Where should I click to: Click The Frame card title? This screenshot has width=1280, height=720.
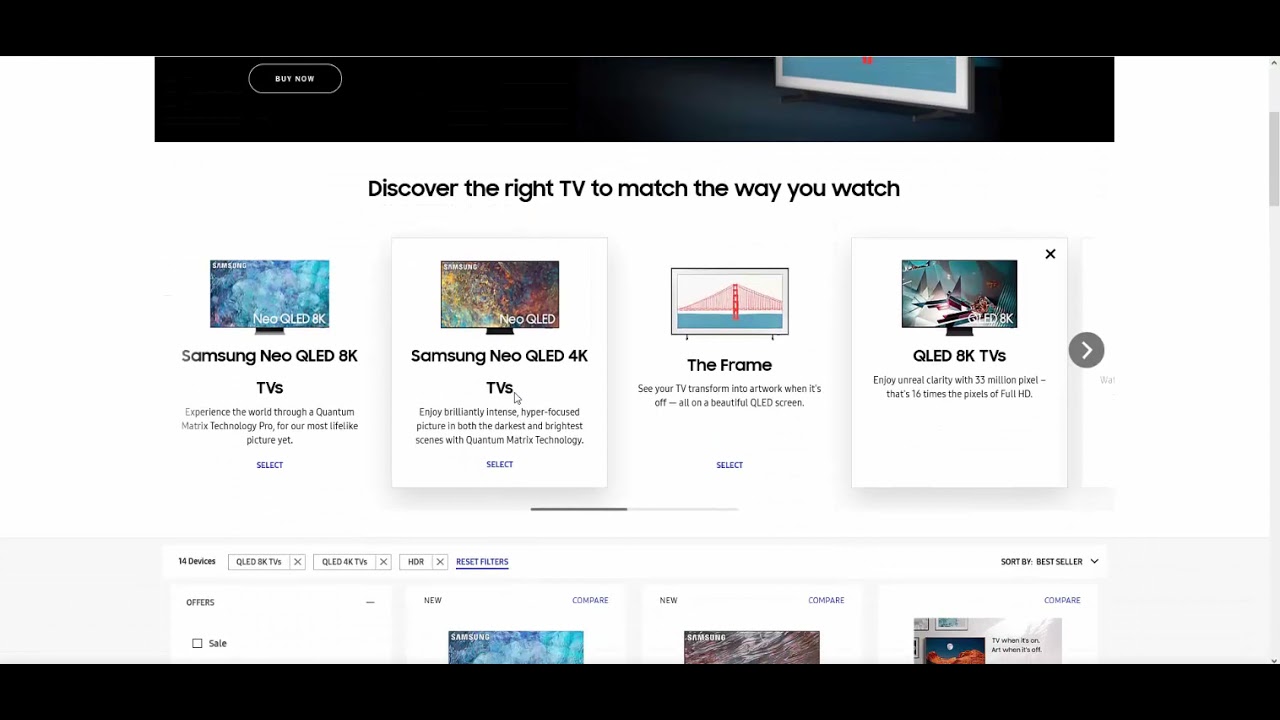click(x=729, y=365)
